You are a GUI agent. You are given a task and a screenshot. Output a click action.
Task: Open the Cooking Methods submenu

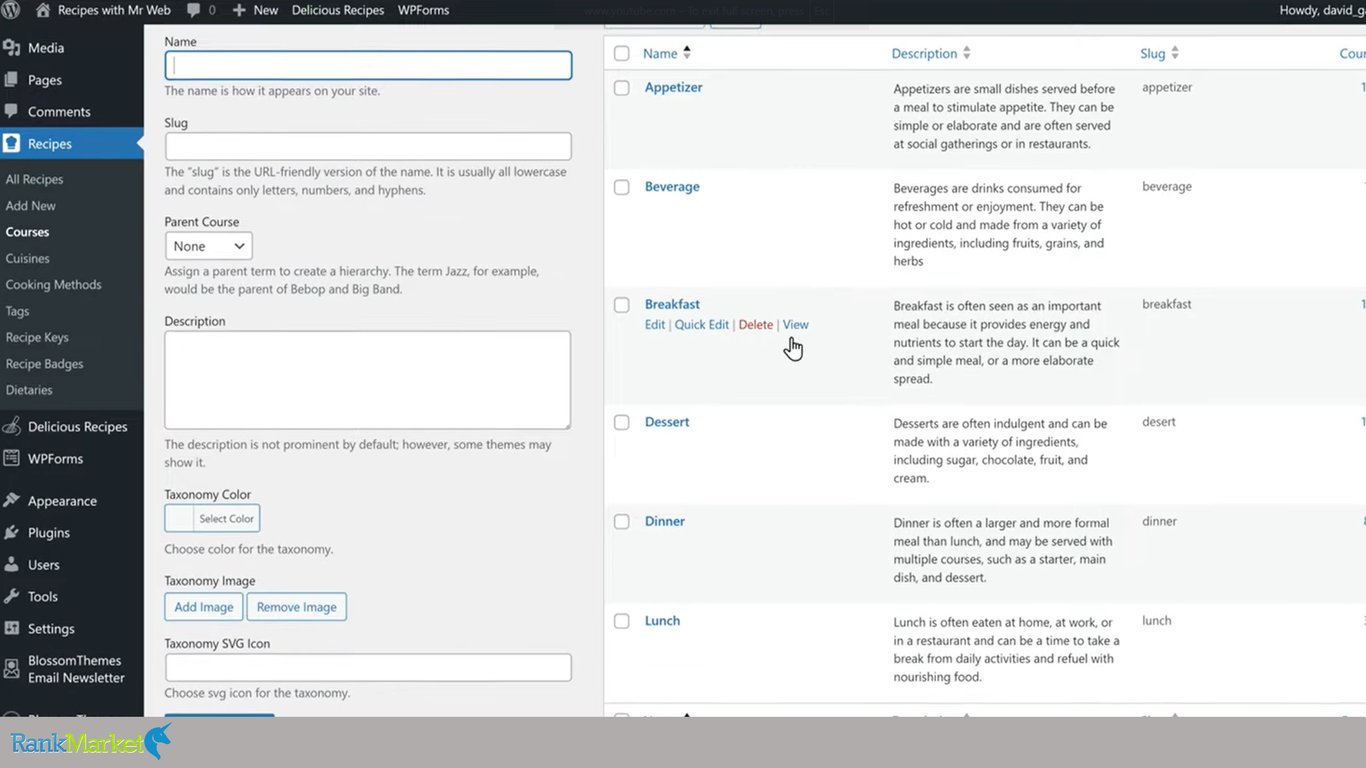click(x=53, y=284)
